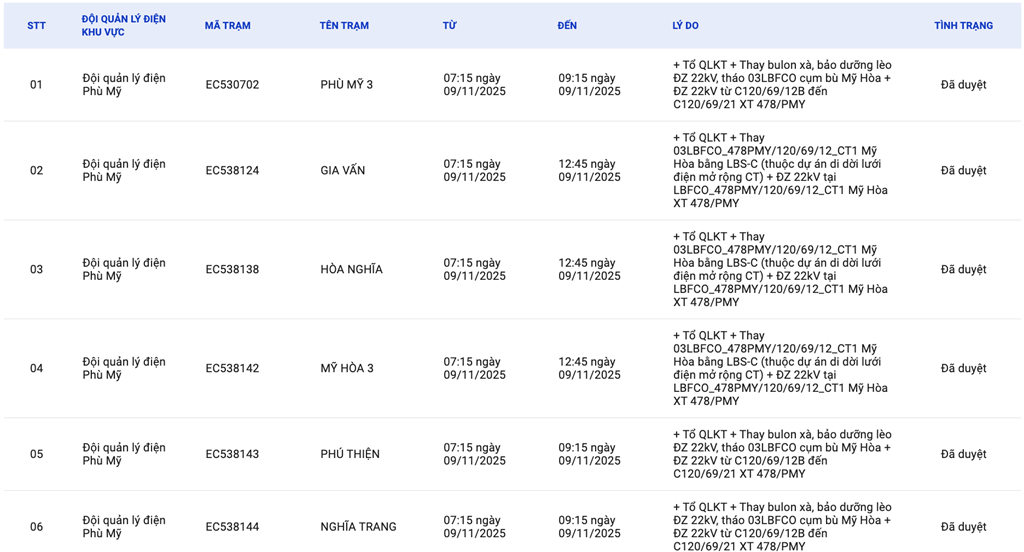Click the STT column header
The image size is (1024, 552).
[x=36, y=26]
